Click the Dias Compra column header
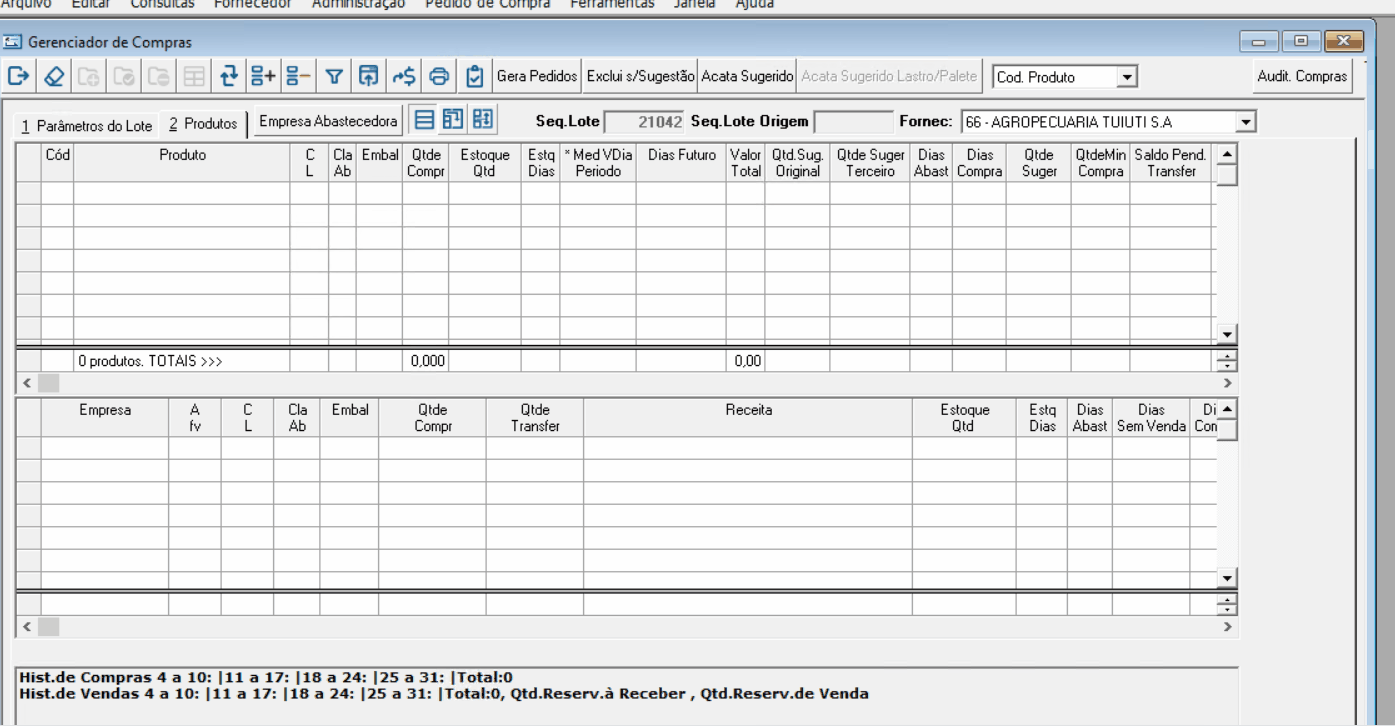Viewport: 1395px width, 726px height. (979, 163)
